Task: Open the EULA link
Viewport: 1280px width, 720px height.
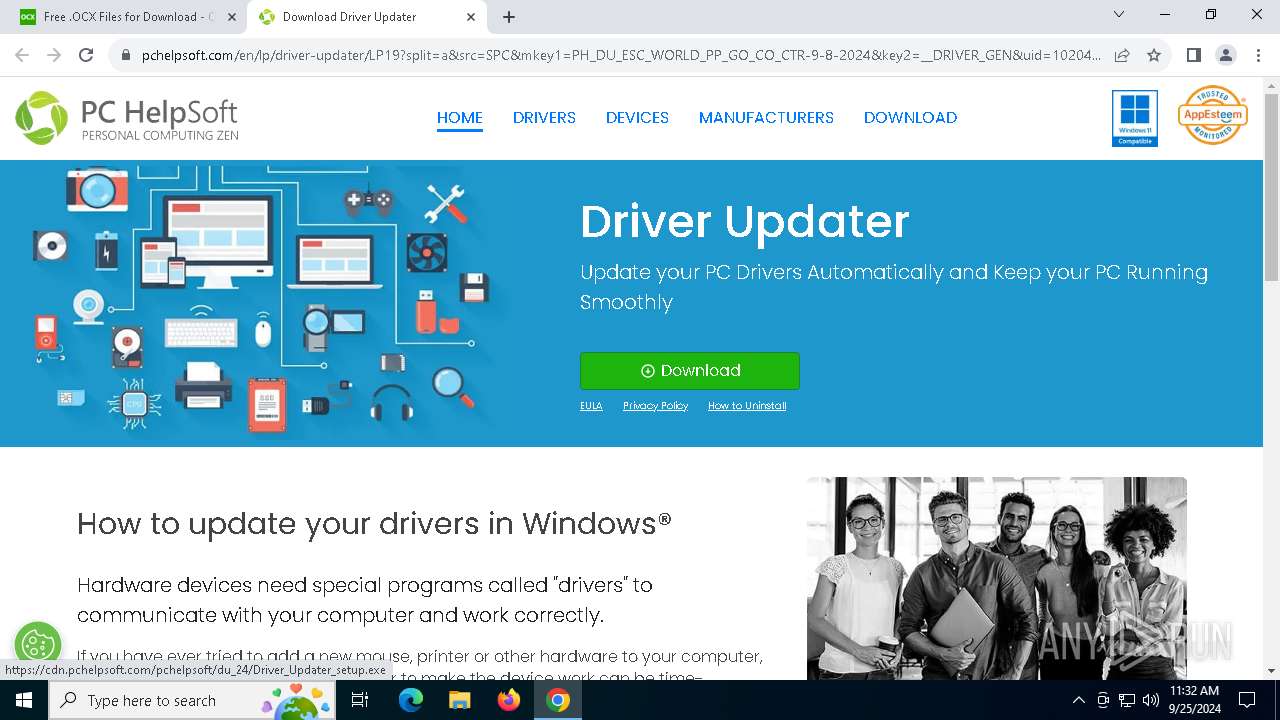Action: [x=591, y=406]
